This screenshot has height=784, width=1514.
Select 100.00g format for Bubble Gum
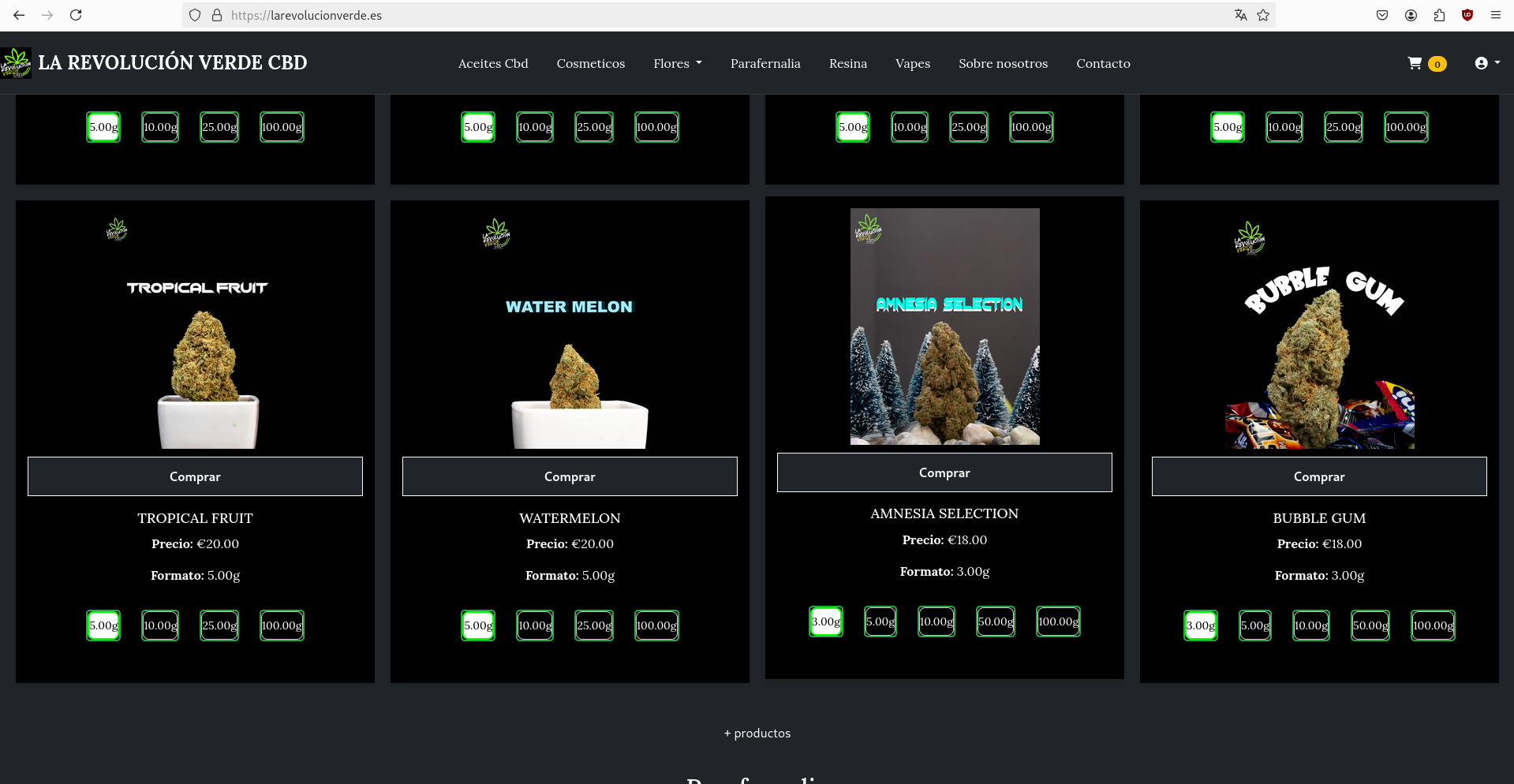point(1433,625)
